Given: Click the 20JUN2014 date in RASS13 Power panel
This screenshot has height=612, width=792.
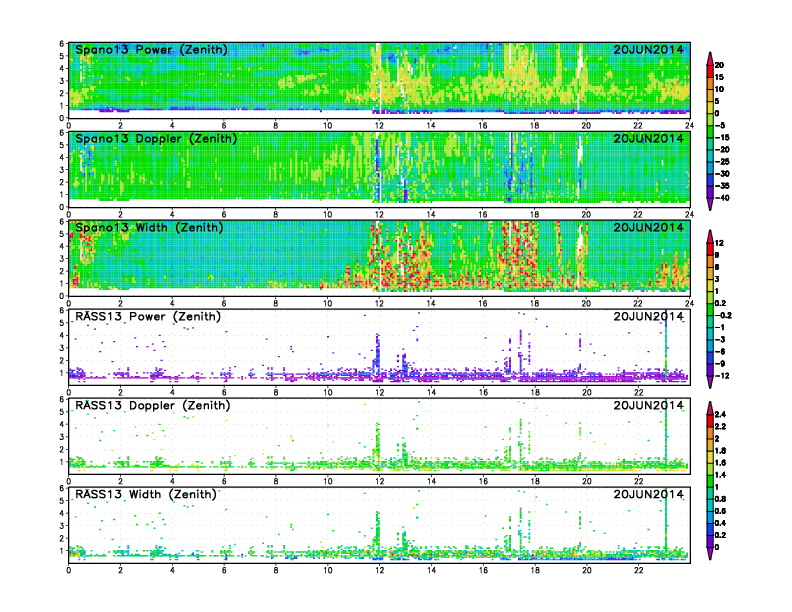Looking at the screenshot, I should (649, 317).
